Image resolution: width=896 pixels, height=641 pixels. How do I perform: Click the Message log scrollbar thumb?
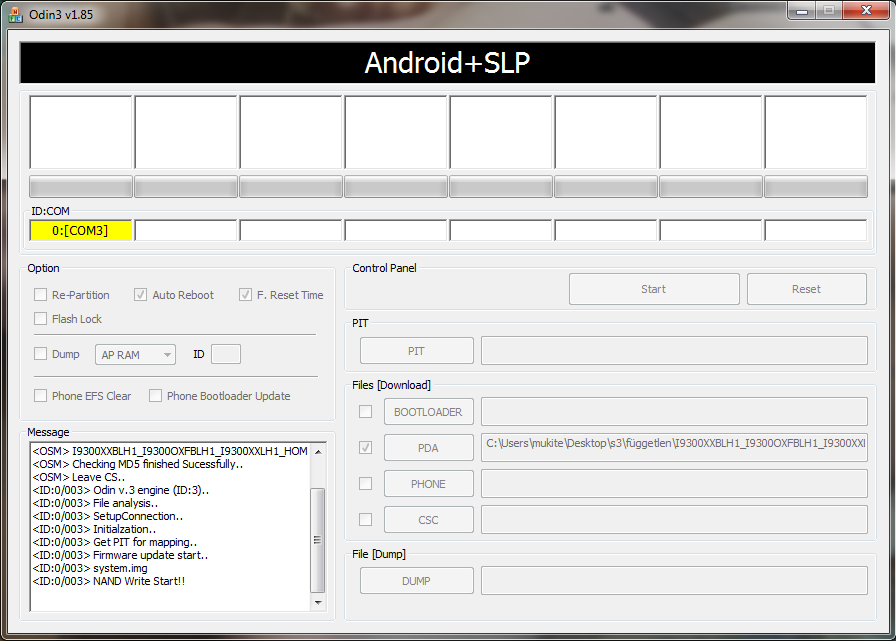[318, 540]
